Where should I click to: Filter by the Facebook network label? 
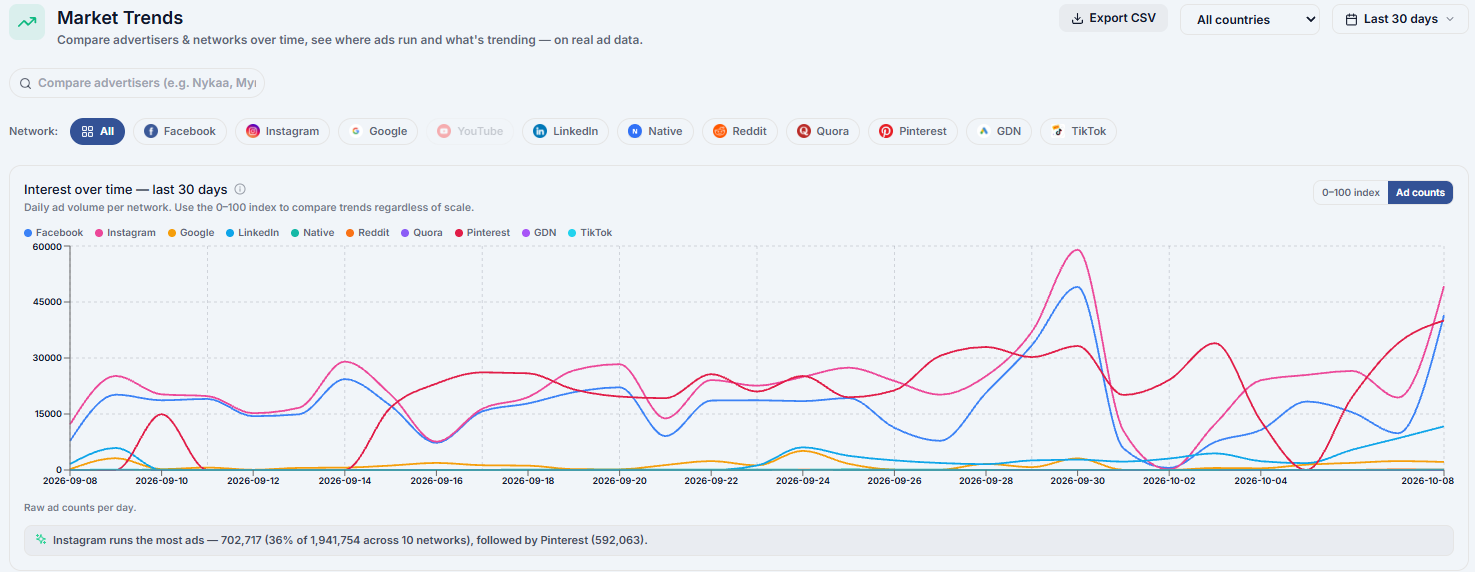[x=190, y=131]
